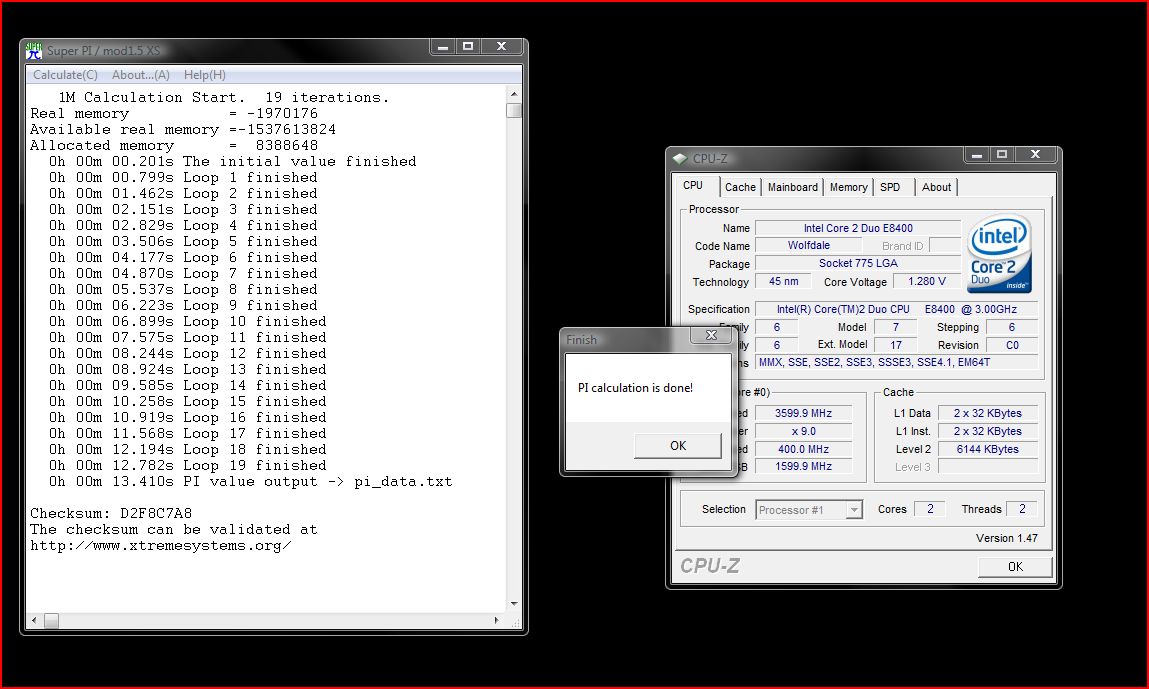Screen dimensions: 1149x689
Task: Click the Model value '7'
Action: (895, 327)
